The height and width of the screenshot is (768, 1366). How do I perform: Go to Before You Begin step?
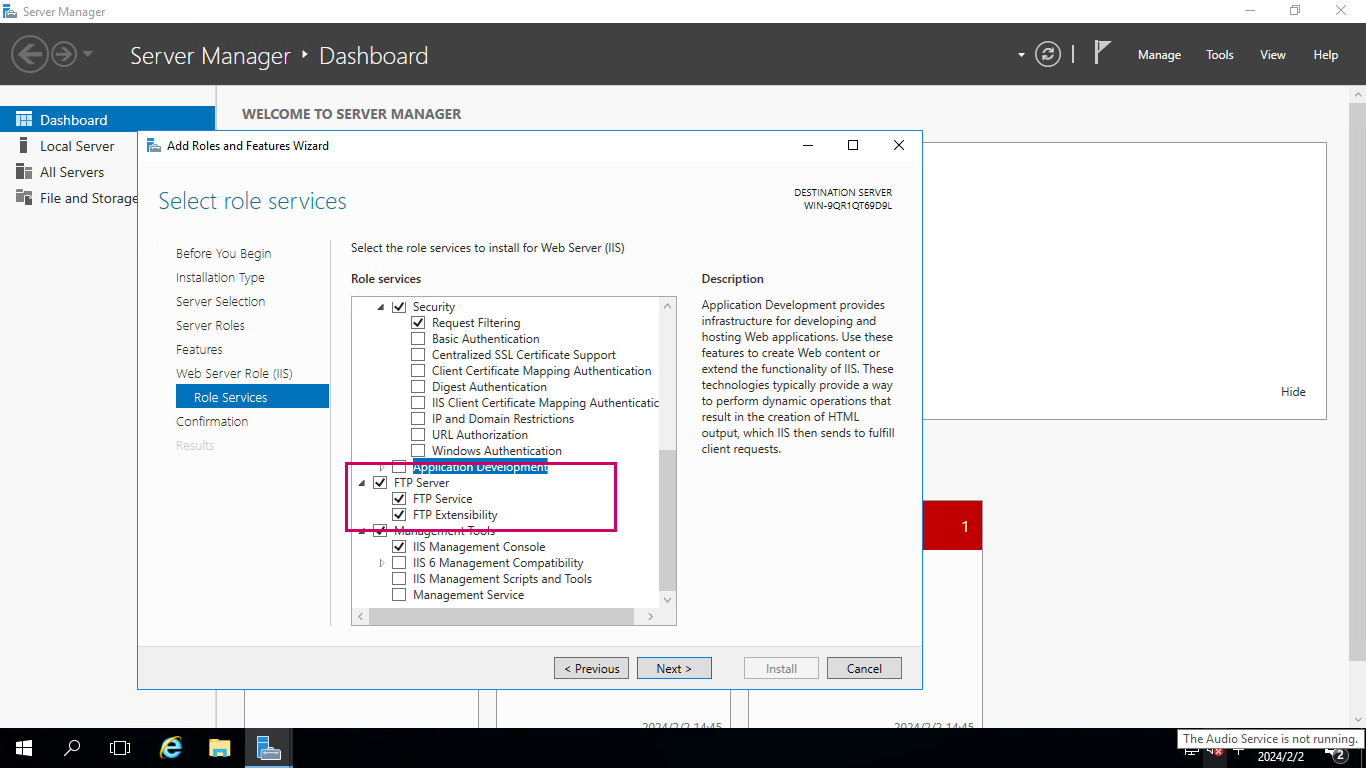(x=223, y=253)
